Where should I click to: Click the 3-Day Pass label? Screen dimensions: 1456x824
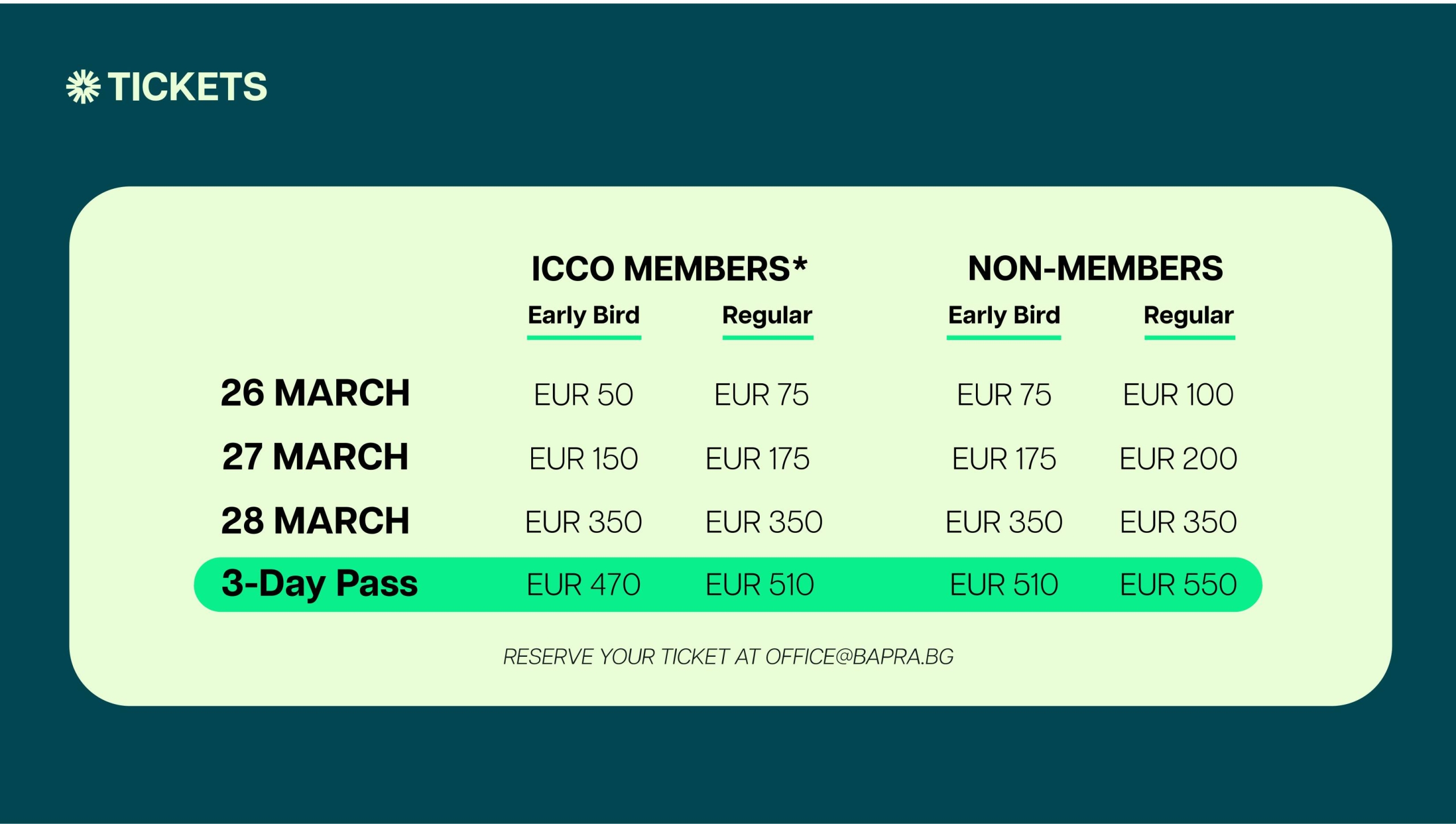pyautogui.click(x=320, y=583)
